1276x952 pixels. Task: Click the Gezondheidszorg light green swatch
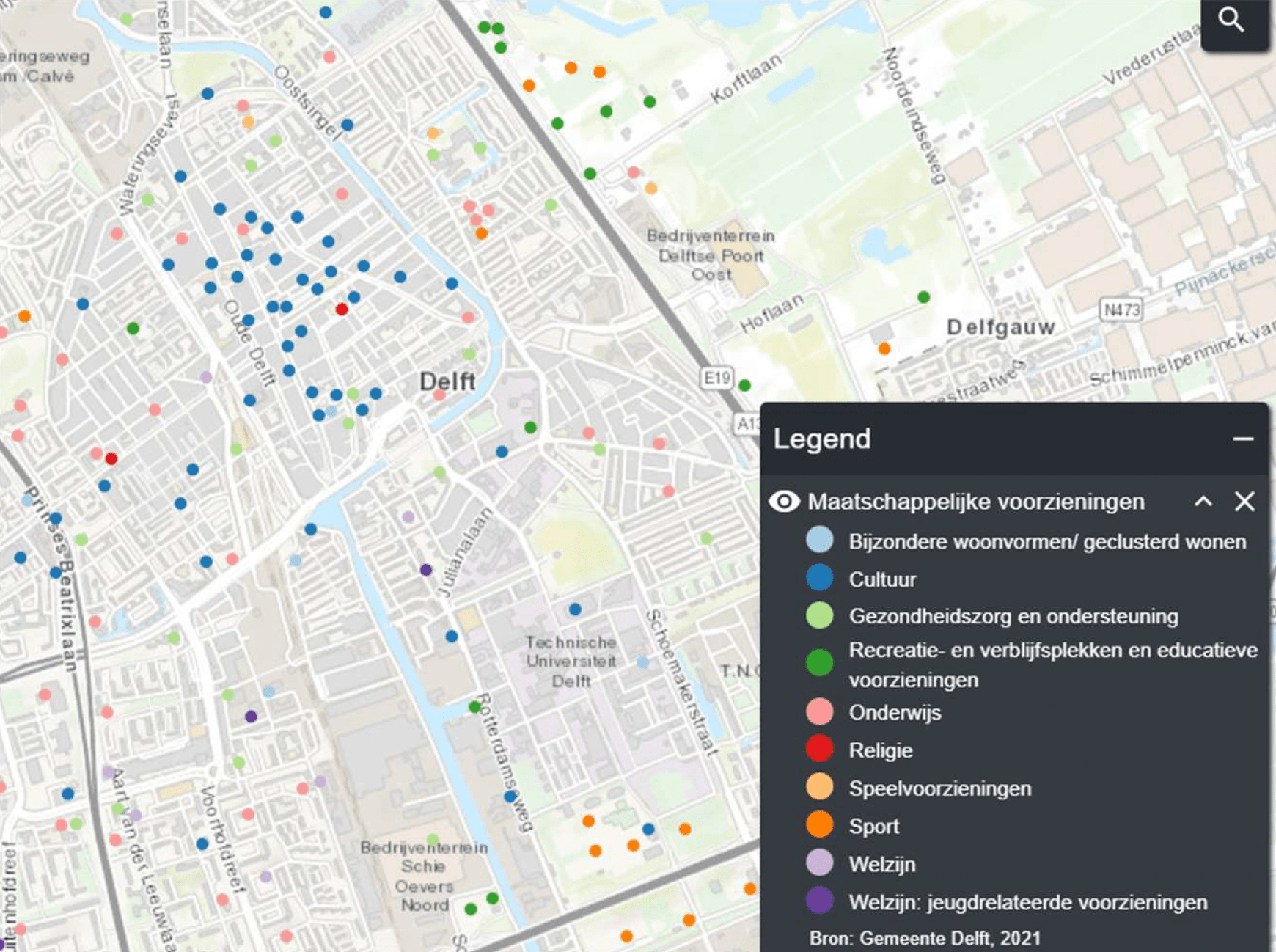[819, 615]
